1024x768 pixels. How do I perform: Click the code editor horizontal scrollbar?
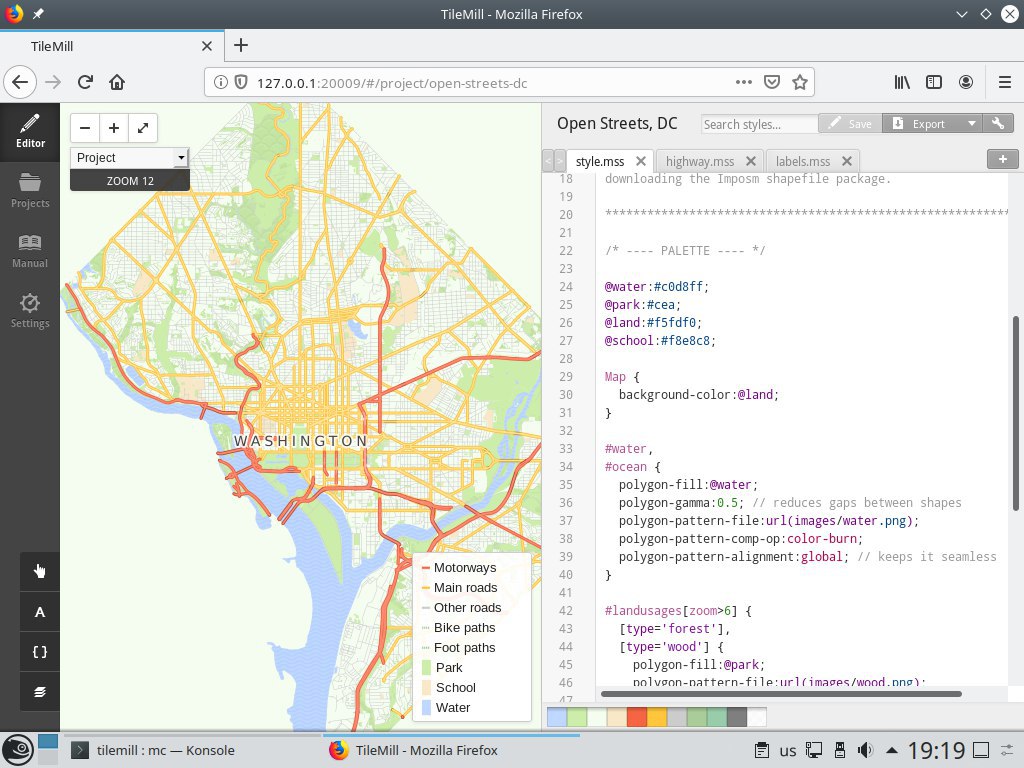[x=781, y=694]
